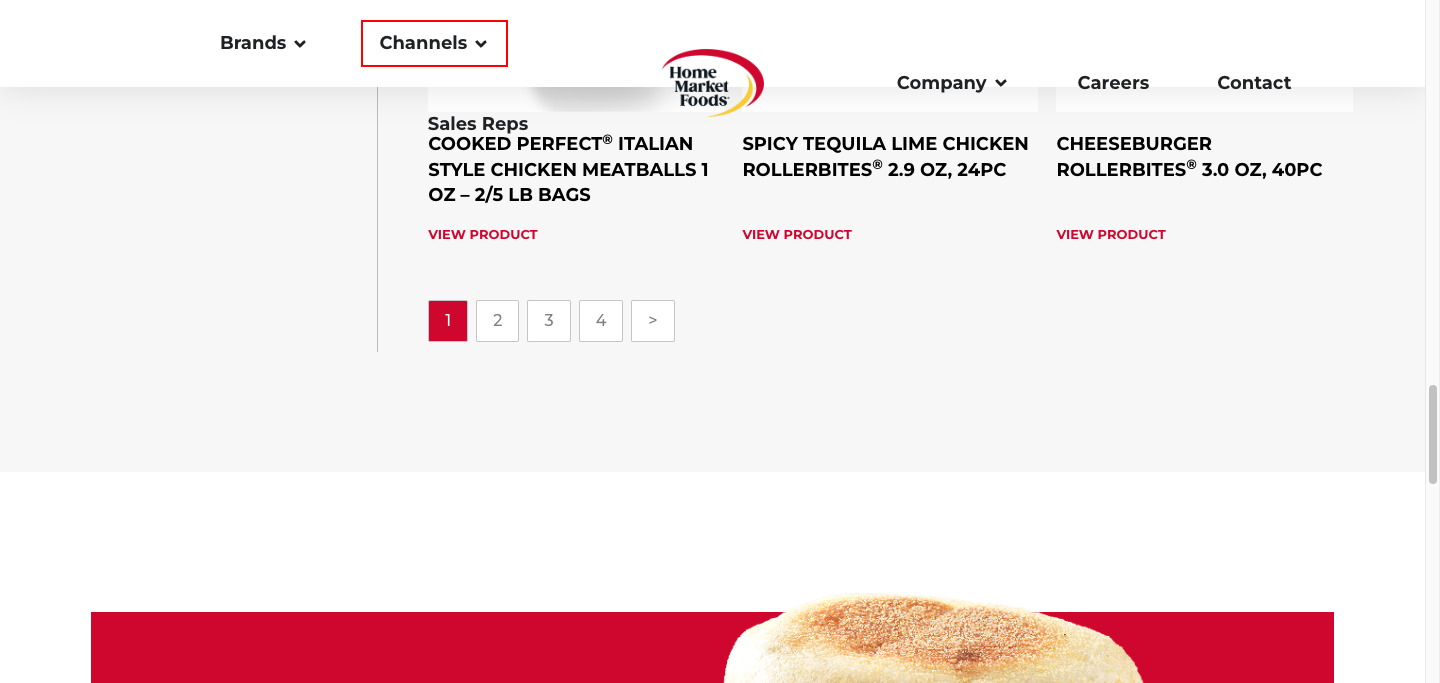Open the Spicy Tequila Lime Rollerbites title
The height and width of the screenshot is (683, 1440).
coord(885,157)
